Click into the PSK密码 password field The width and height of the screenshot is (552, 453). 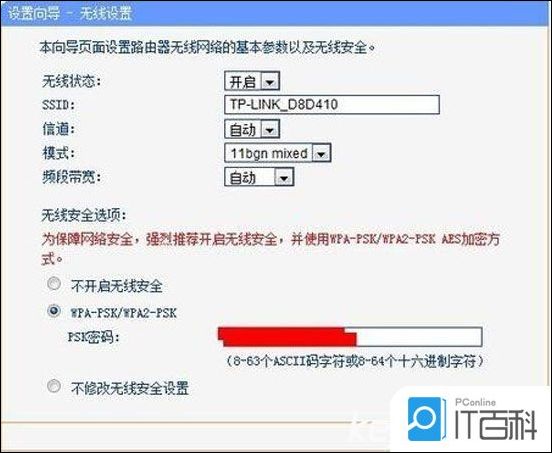[350, 337]
